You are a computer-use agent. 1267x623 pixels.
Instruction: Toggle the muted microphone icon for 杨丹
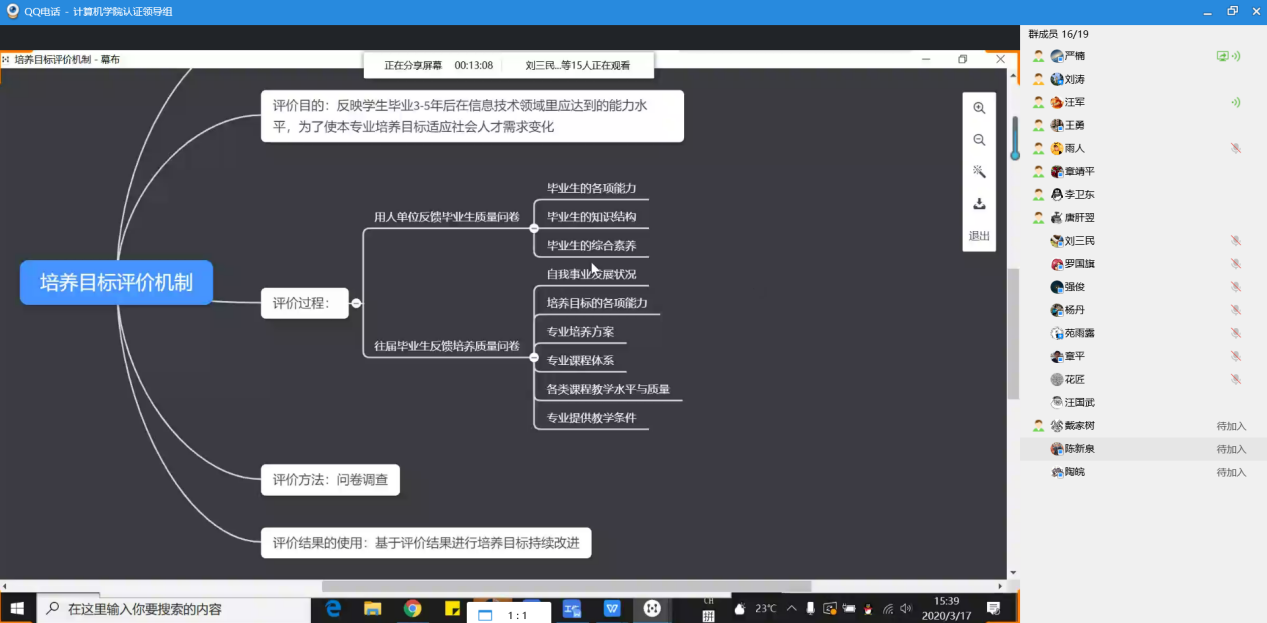1236,310
